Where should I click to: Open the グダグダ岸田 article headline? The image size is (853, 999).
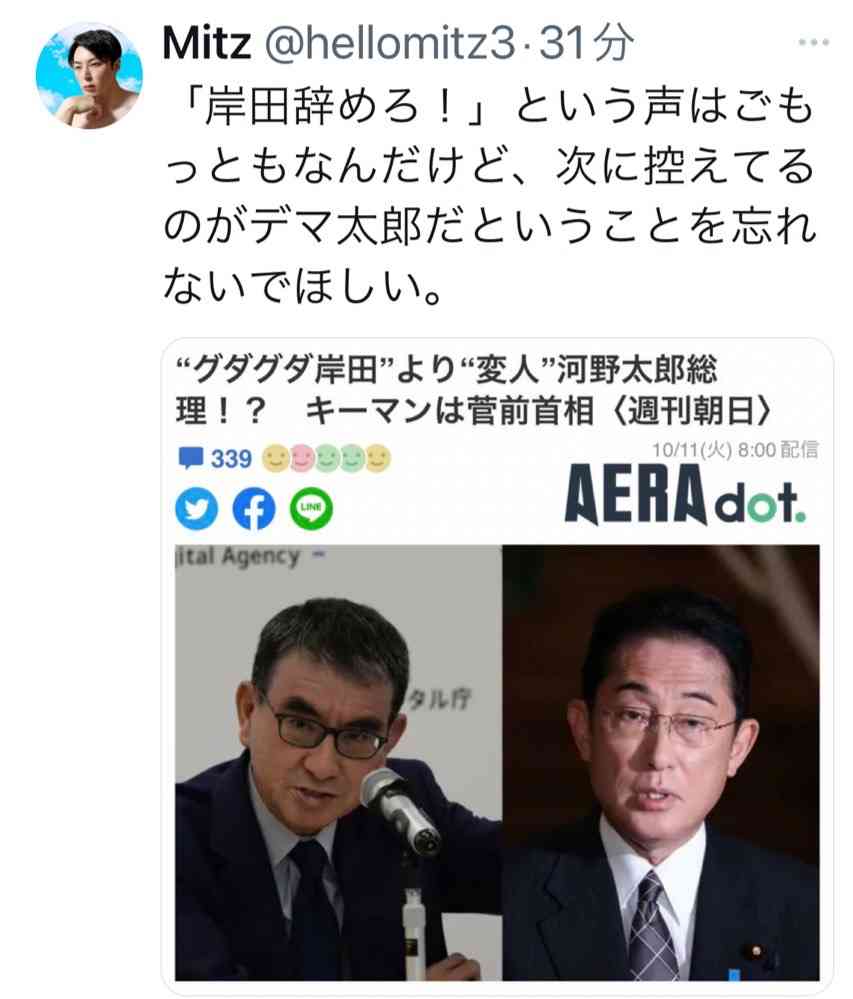(x=475, y=391)
